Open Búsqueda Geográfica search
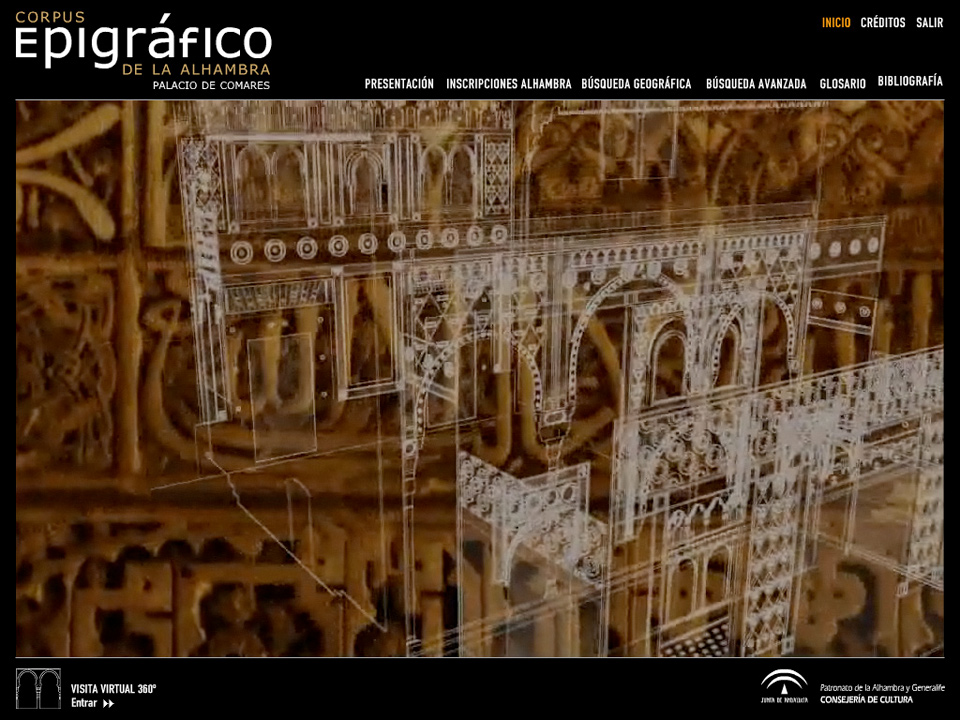Screen dimensions: 960x720 click(x=637, y=84)
